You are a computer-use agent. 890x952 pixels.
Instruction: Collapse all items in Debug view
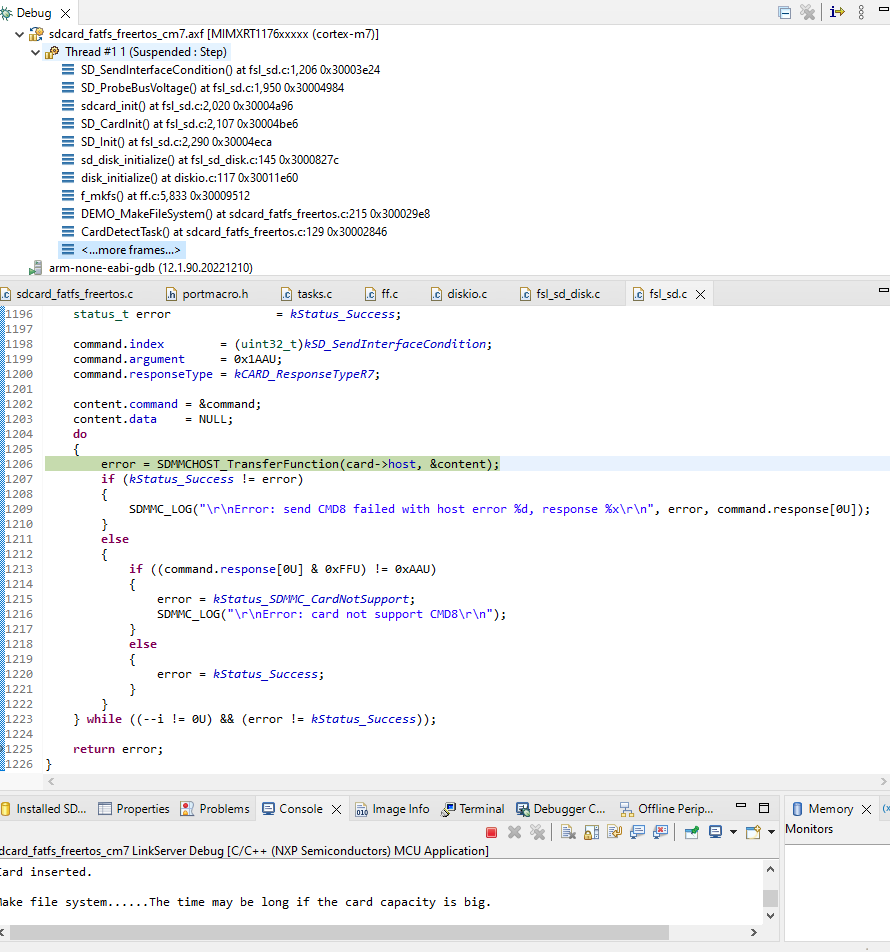pos(784,12)
